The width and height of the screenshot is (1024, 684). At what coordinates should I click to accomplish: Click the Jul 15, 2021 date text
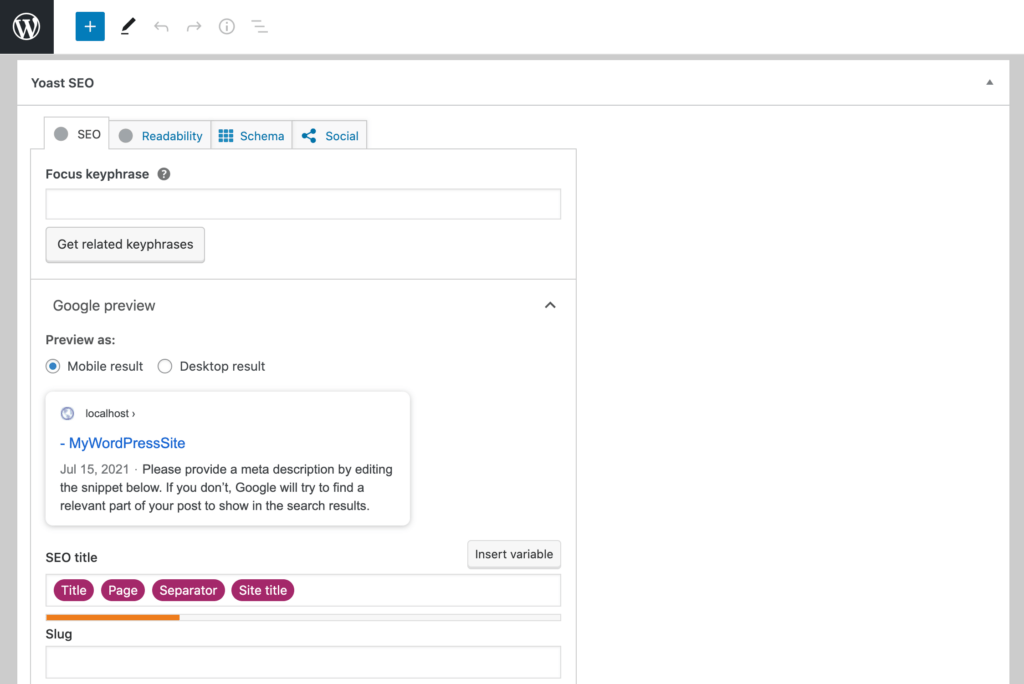tap(95, 470)
